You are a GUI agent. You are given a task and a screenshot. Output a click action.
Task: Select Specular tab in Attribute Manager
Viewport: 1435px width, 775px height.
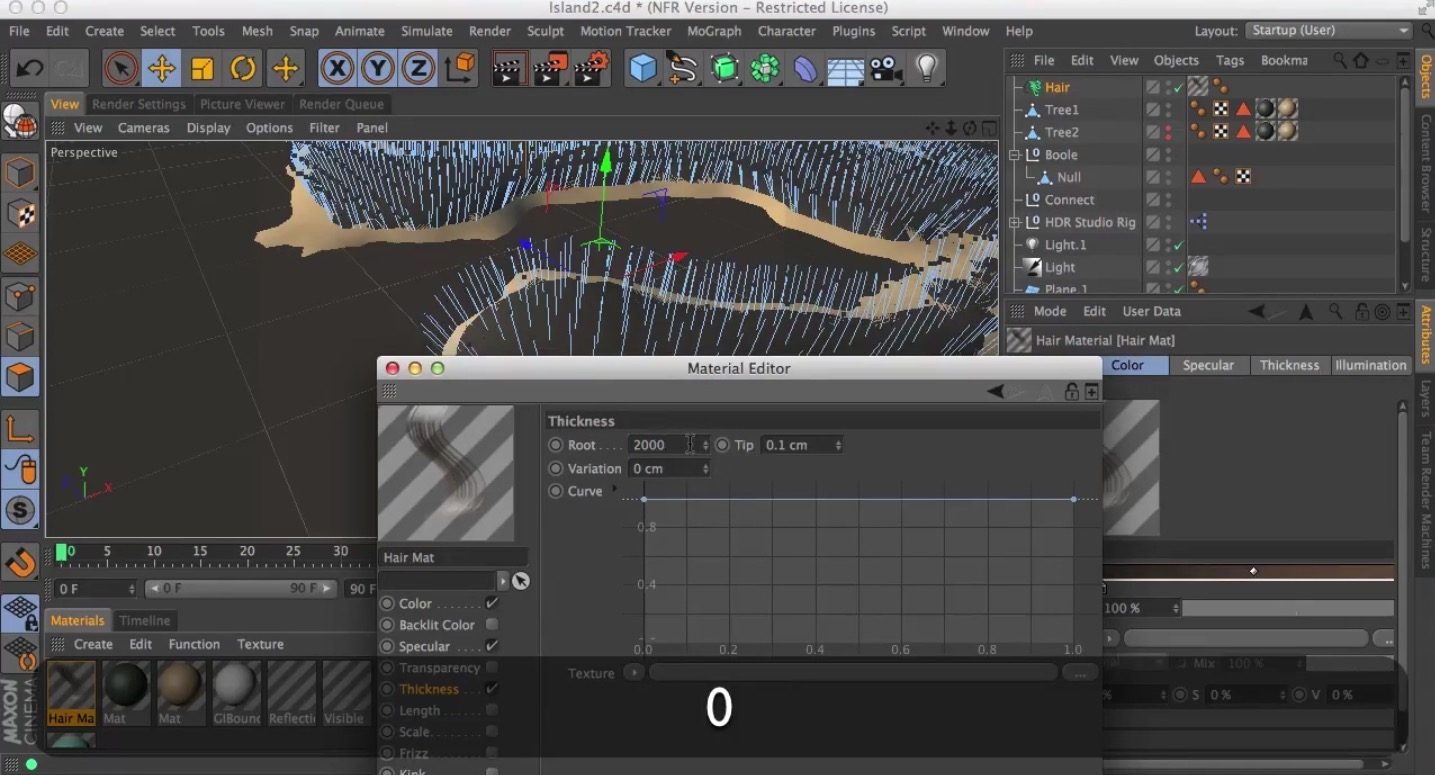tap(1208, 365)
